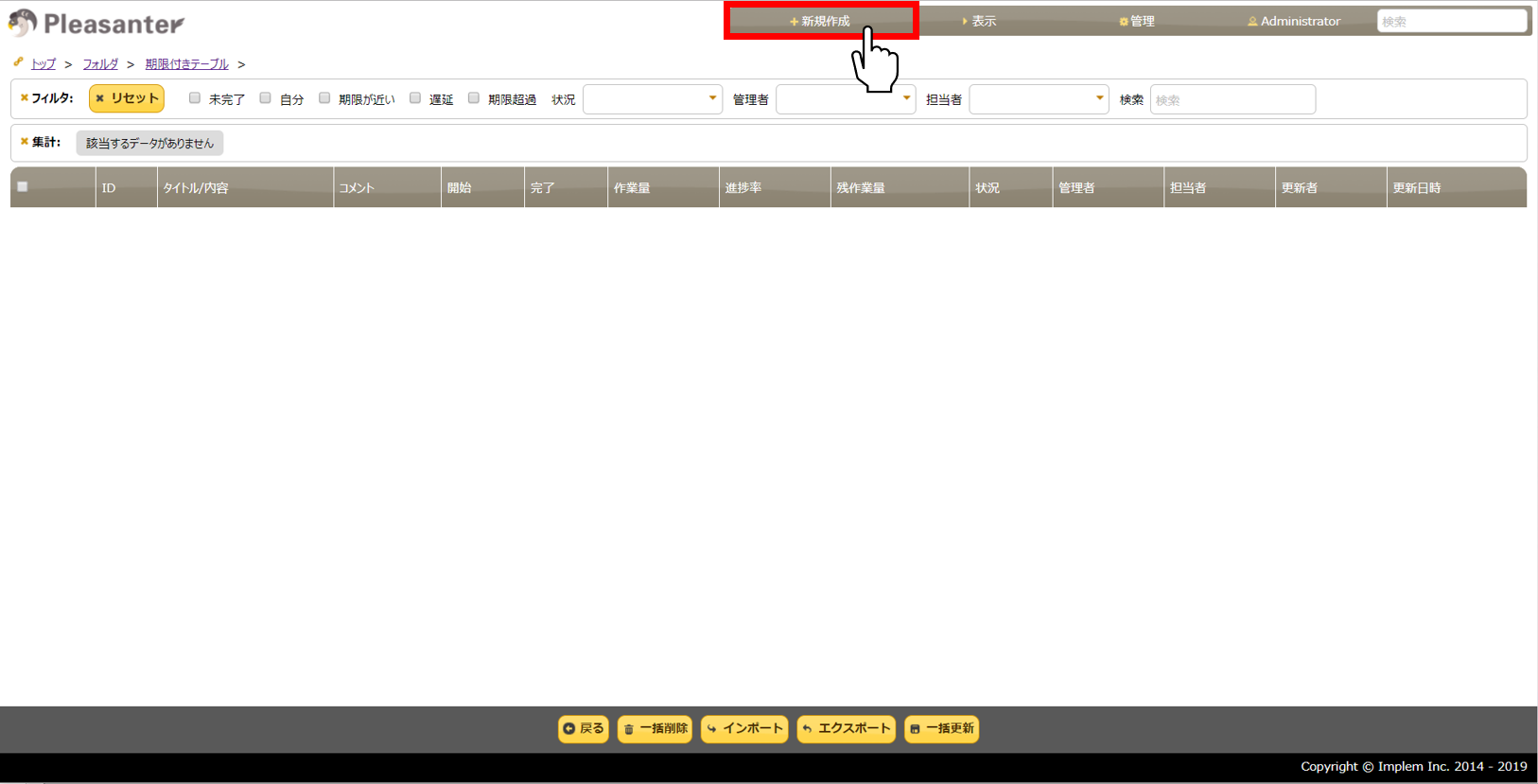Enable the 自分 filter checkbox
This screenshot has width=1538, height=784.
[266, 98]
